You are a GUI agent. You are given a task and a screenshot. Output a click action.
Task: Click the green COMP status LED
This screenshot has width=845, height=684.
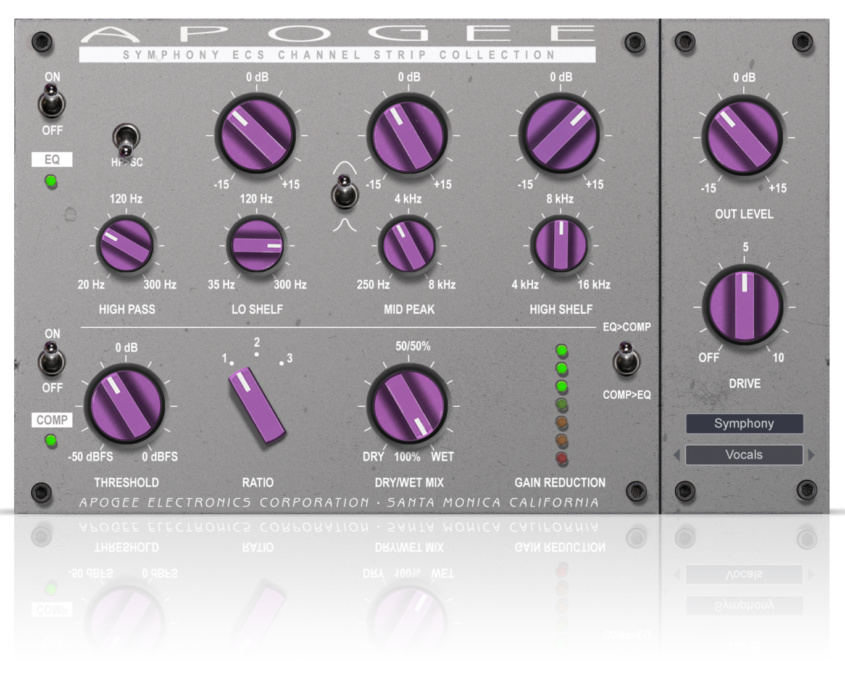tap(51, 441)
